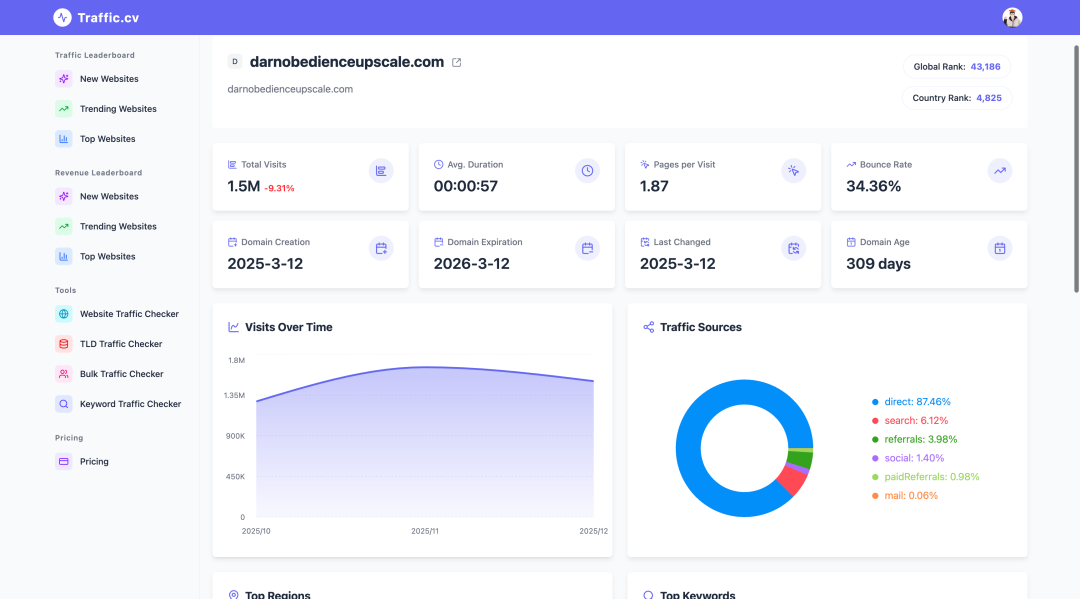1080x599 pixels.
Task: Click the 1.87 pages per visit value
Action: pos(654,186)
